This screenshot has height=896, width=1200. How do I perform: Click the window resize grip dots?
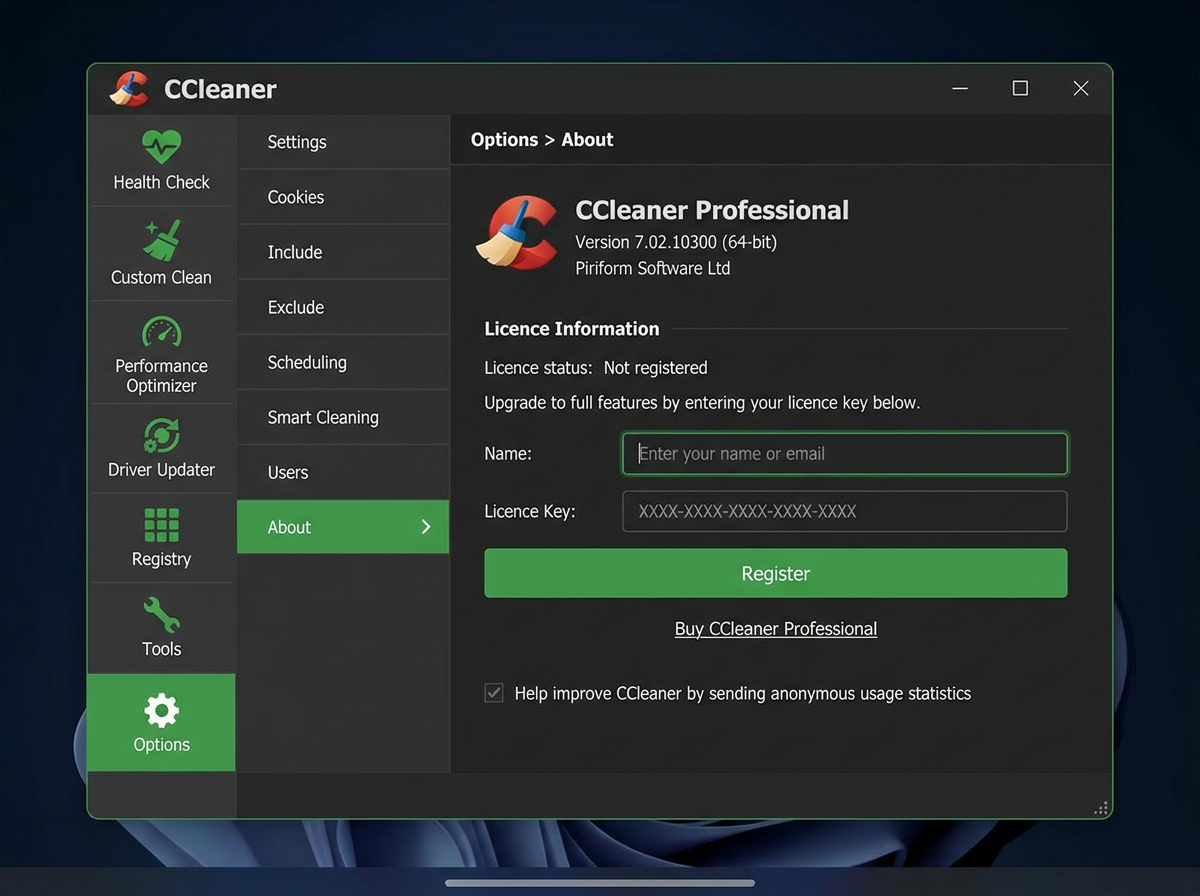point(1101,808)
